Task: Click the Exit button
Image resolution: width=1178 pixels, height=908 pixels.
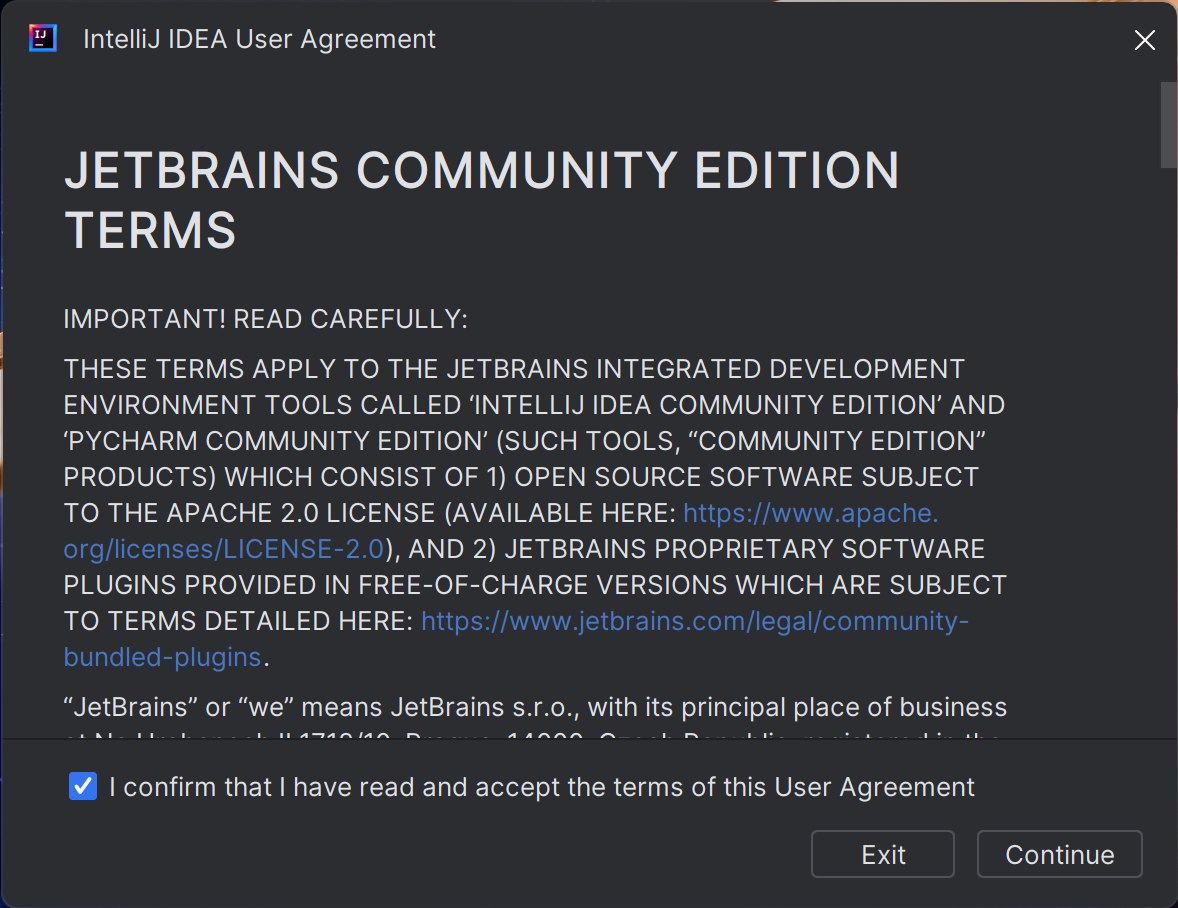Action: coord(883,854)
